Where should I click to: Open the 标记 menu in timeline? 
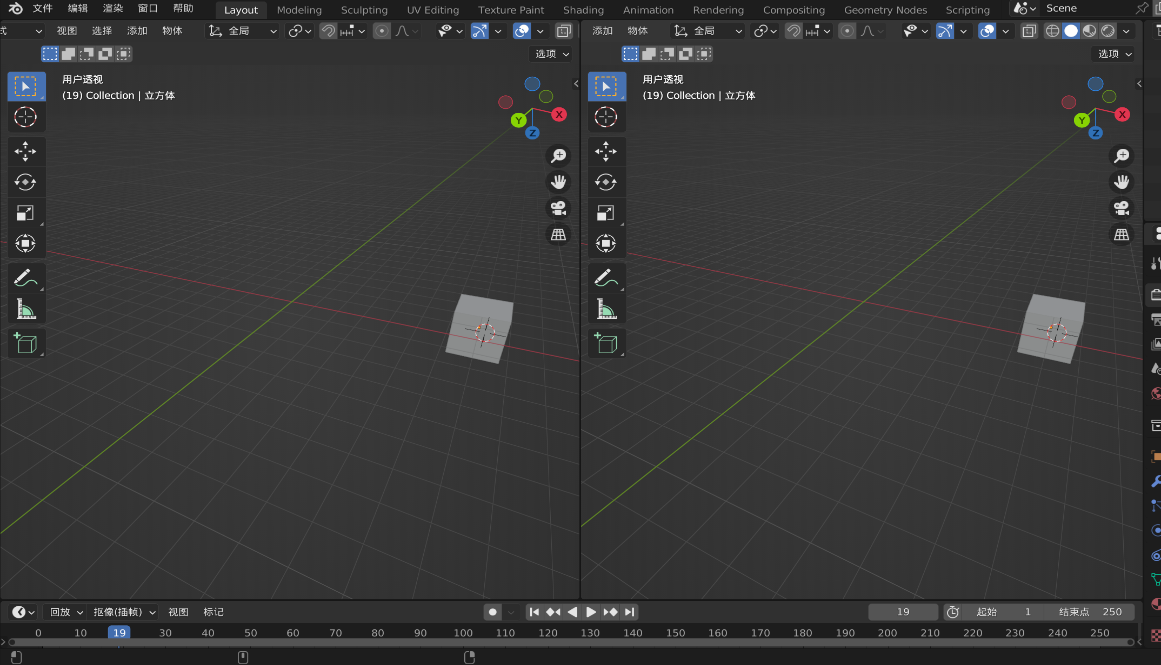coord(214,612)
